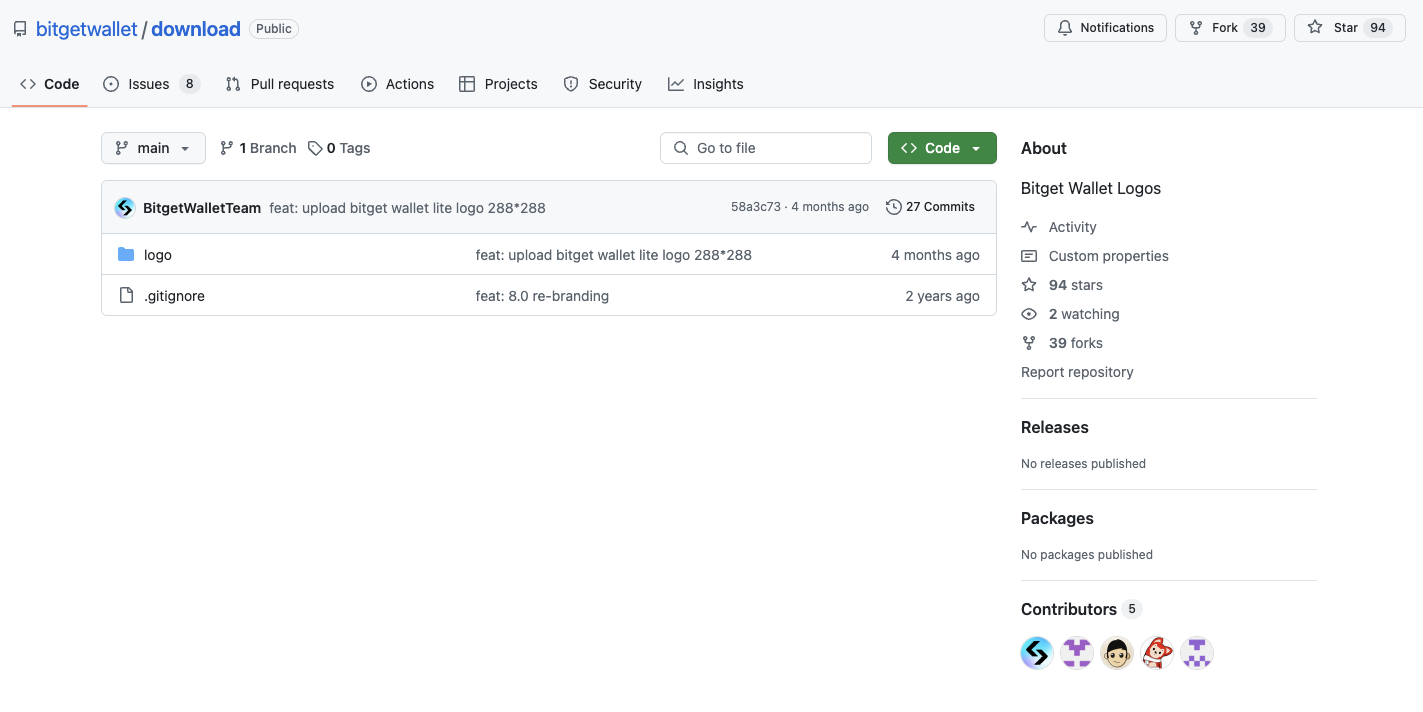Click the third contributor cartoon face avatar
Viewport: 1423px width, 712px height.
coord(1117,653)
